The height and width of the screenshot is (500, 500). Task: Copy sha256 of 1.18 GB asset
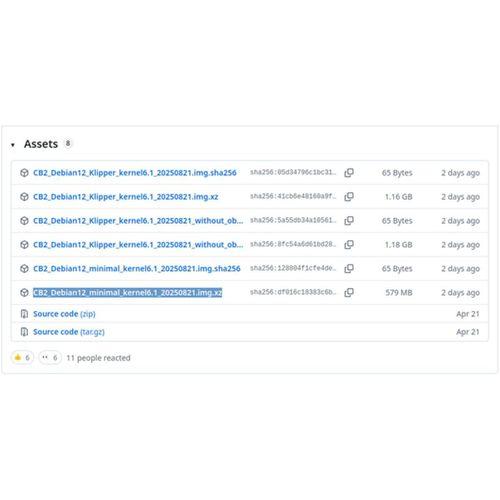coord(349,245)
